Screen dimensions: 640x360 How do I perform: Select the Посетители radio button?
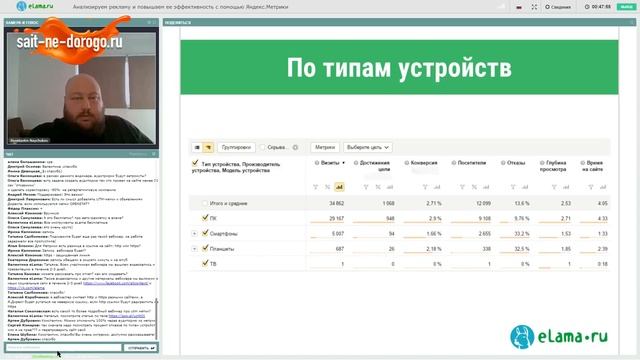click(x=453, y=163)
